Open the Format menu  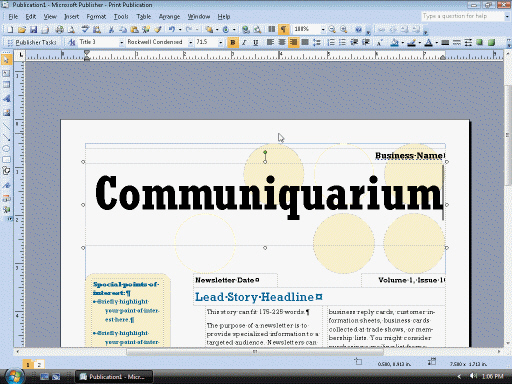coord(96,16)
